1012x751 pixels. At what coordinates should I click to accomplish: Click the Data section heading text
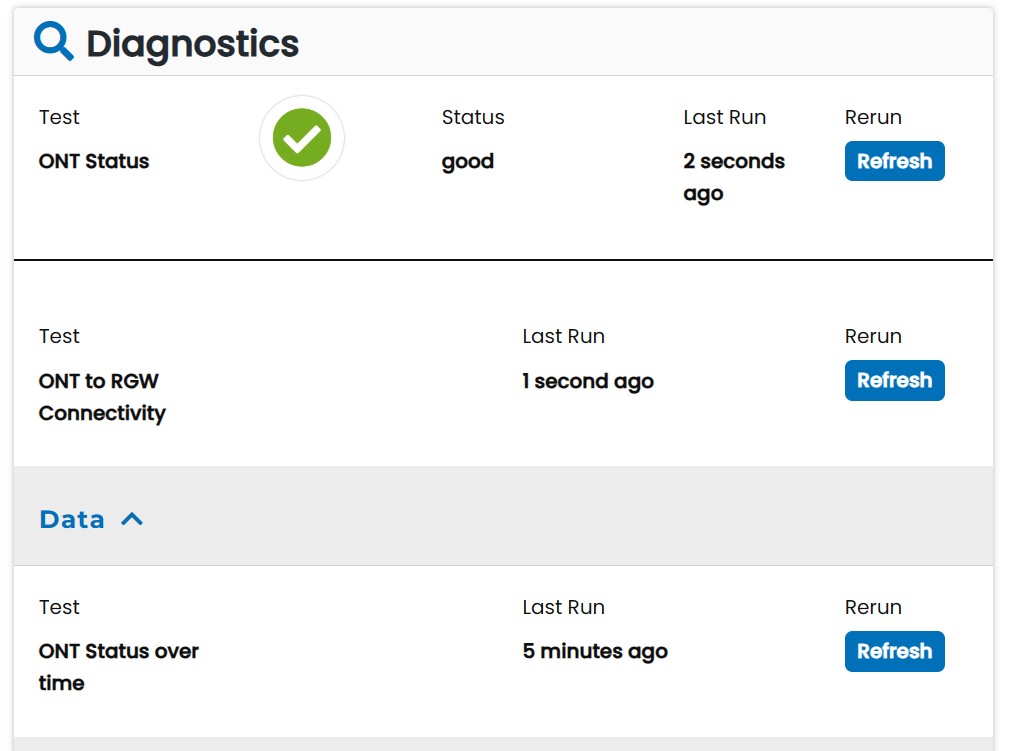click(72, 519)
